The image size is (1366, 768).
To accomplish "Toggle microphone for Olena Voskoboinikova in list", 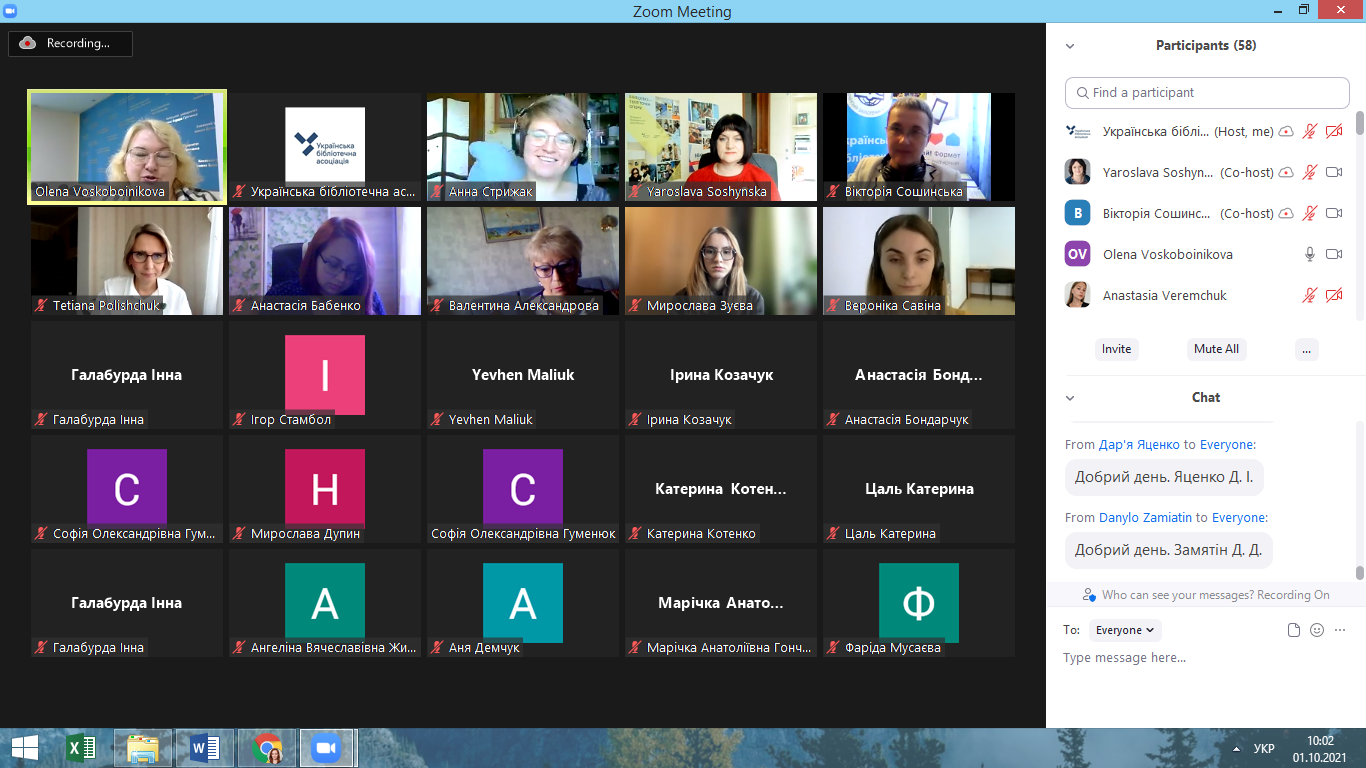I will pyautogui.click(x=1310, y=254).
